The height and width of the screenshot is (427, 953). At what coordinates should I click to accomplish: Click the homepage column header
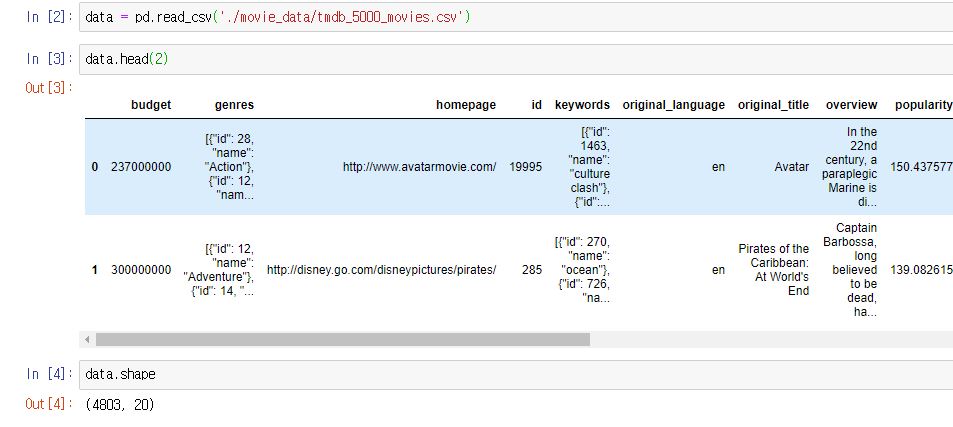tap(466, 104)
